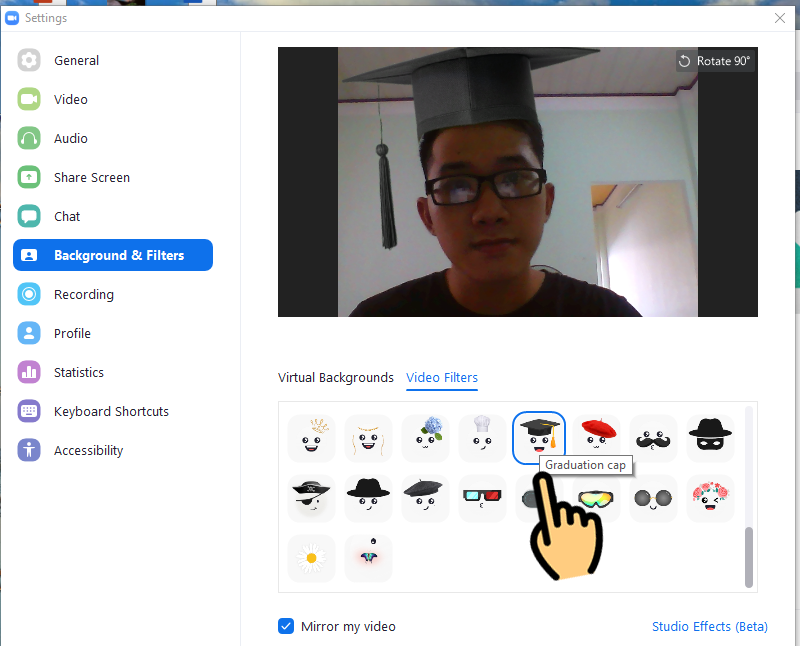Viewport: 800px width, 646px height.
Task: Select the 3D glasses filter
Action: [x=482, y=497]
